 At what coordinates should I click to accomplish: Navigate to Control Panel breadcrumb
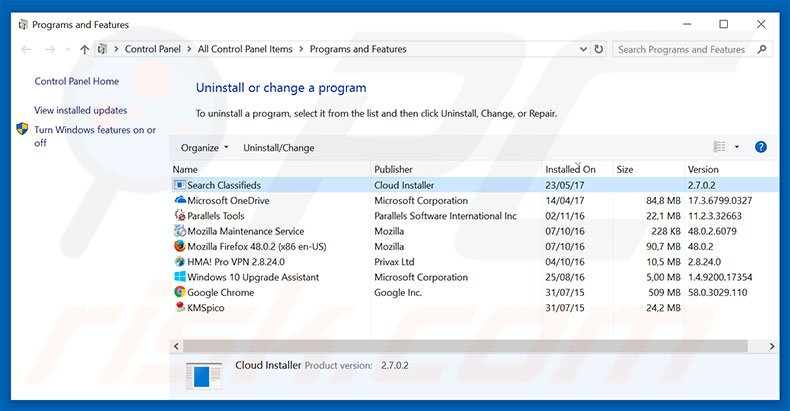[x=153, y=49]
